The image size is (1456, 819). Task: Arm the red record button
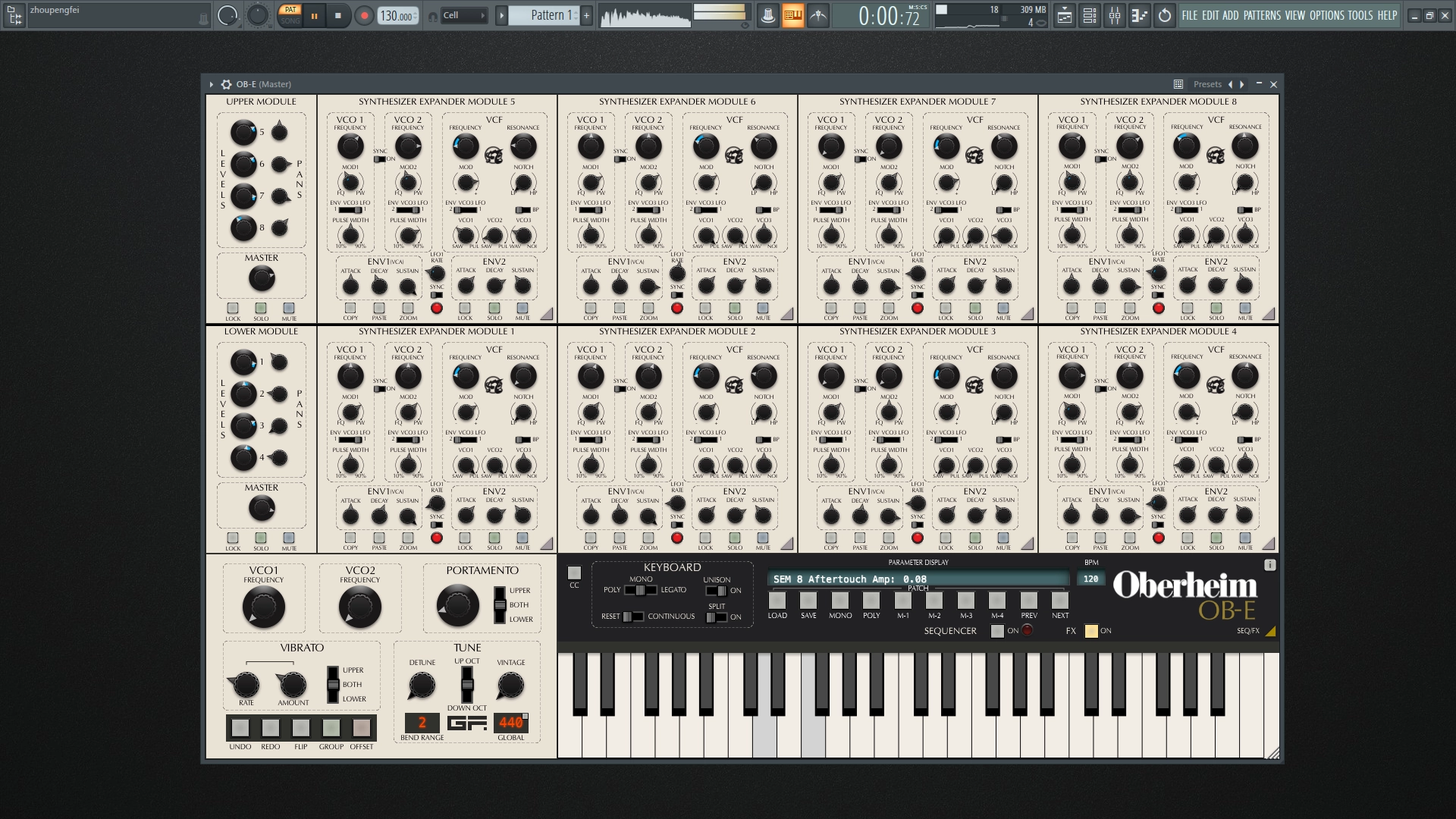(365, 15)
